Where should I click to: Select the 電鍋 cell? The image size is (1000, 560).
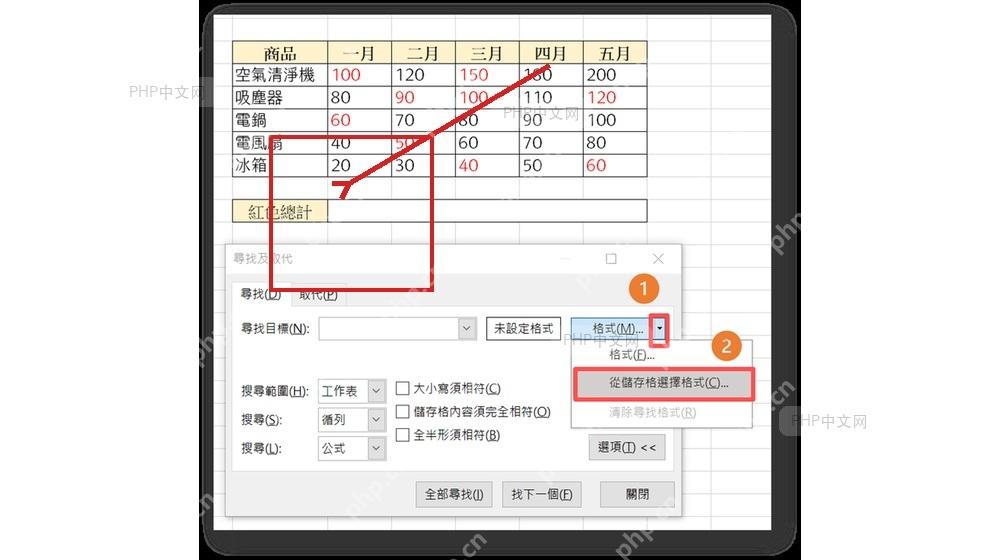280,120
